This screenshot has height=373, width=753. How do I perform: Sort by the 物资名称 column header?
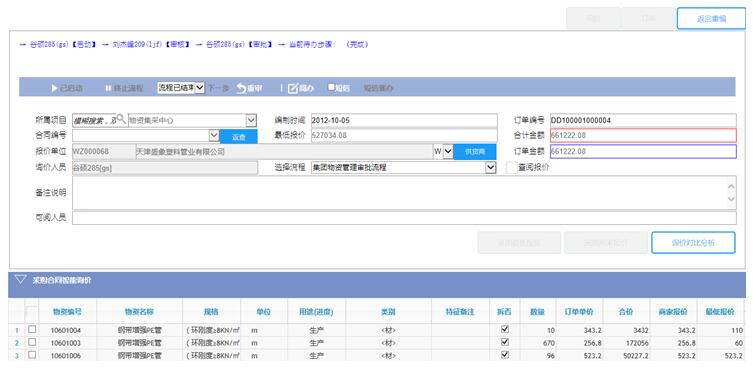[139, 312]
